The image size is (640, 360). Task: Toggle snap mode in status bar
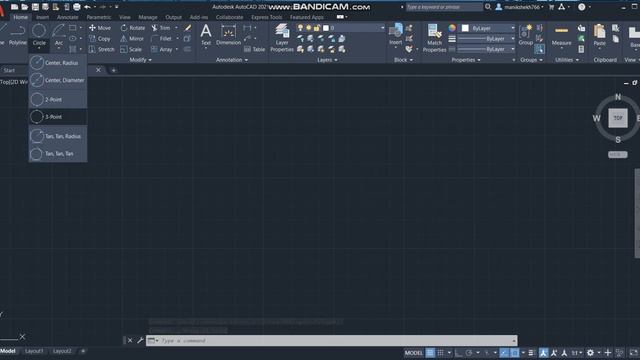coord(440,353)
